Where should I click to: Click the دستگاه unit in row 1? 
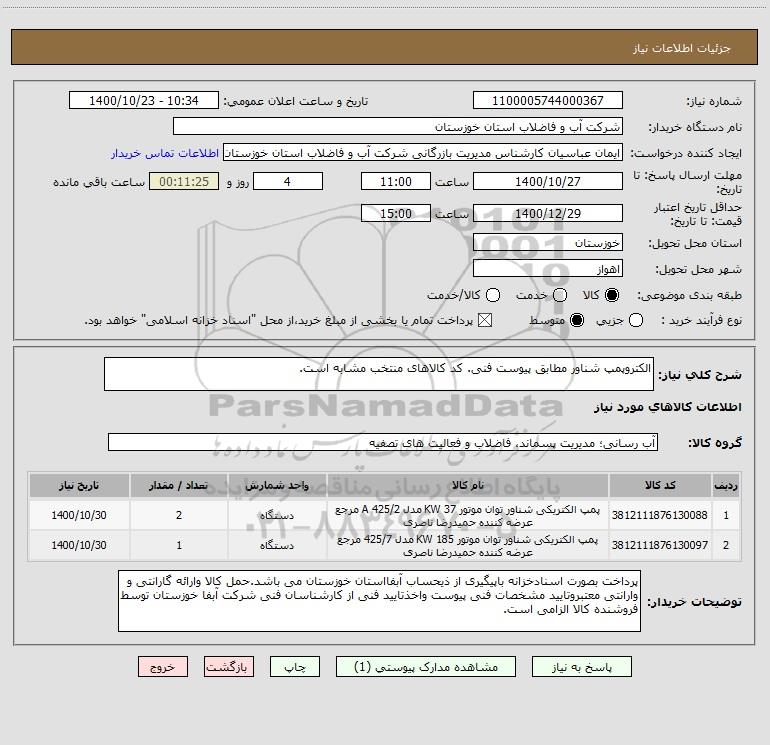coord(277,515)
